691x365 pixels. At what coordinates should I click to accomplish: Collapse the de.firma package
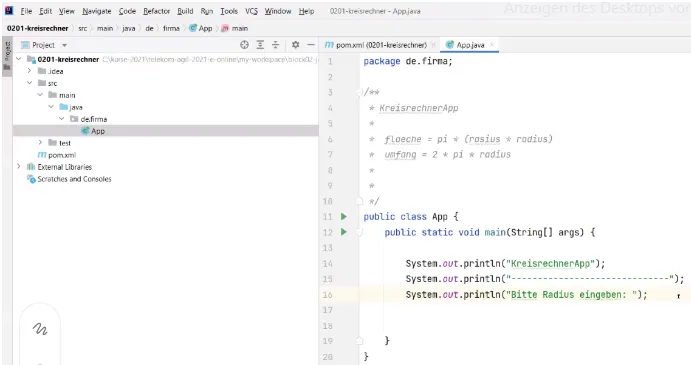pyautogui.click(x=62, y=119)
